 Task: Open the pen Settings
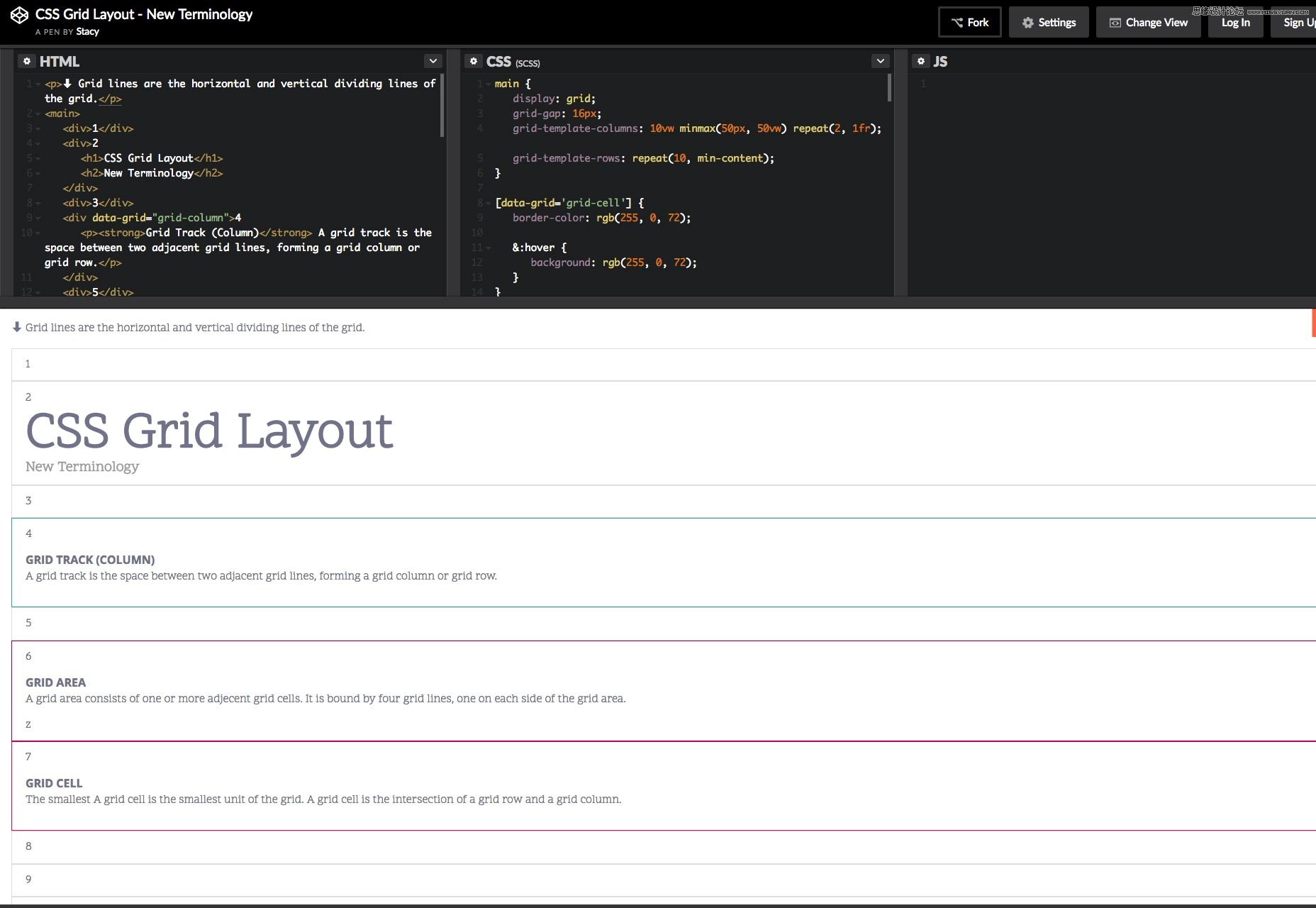1049,23
